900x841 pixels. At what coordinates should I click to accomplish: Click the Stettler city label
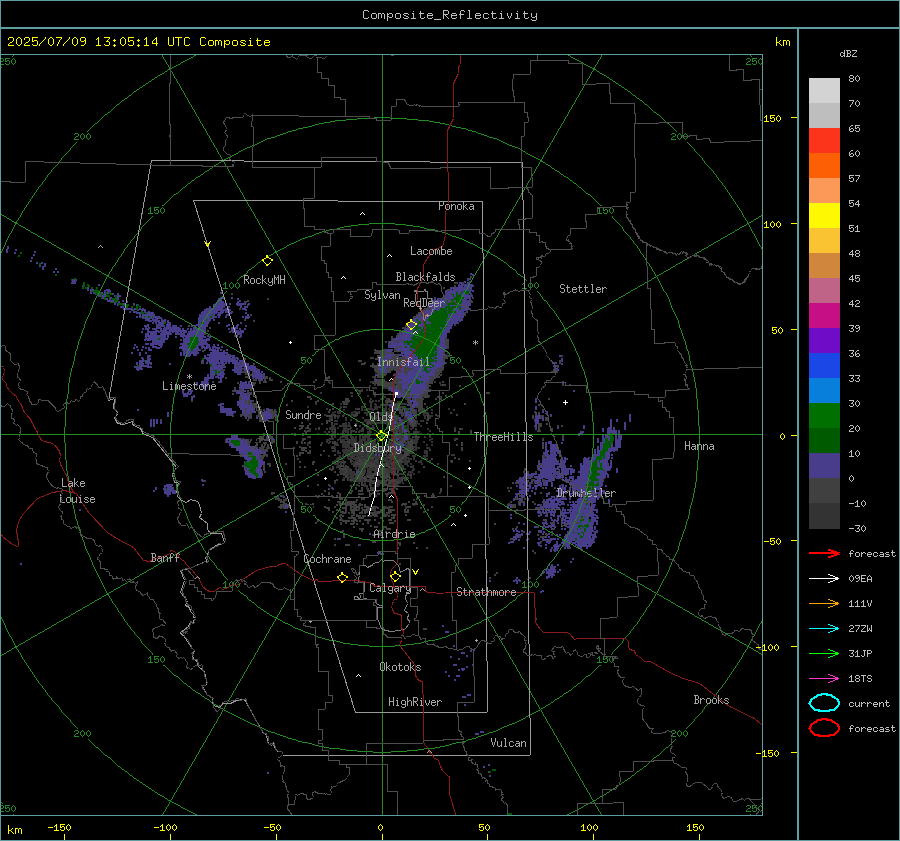(x=583, y=289)
